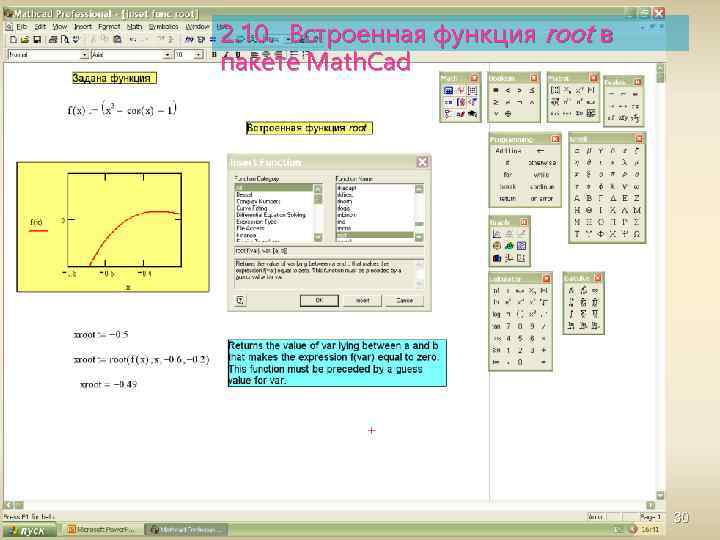Insert capital Delta from Greek palette

pos(613,198)
